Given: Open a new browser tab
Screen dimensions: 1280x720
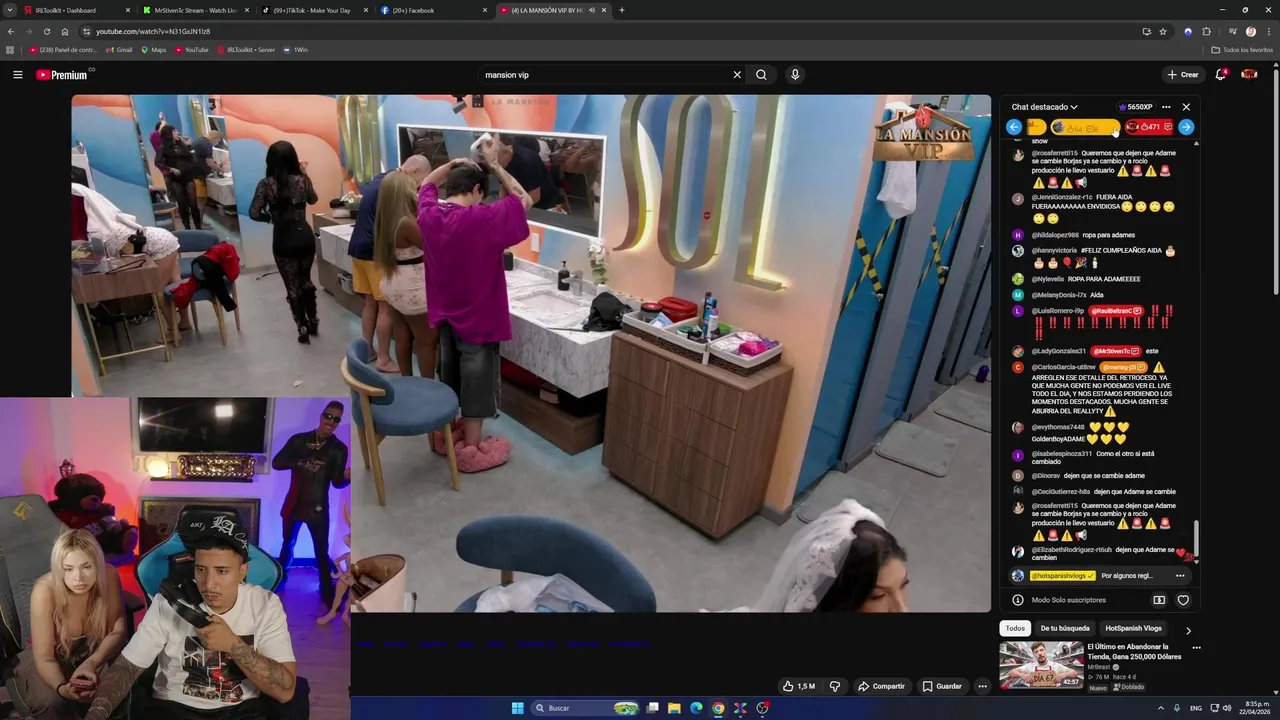Looking at the screenshot, I should tap(622, 10).
